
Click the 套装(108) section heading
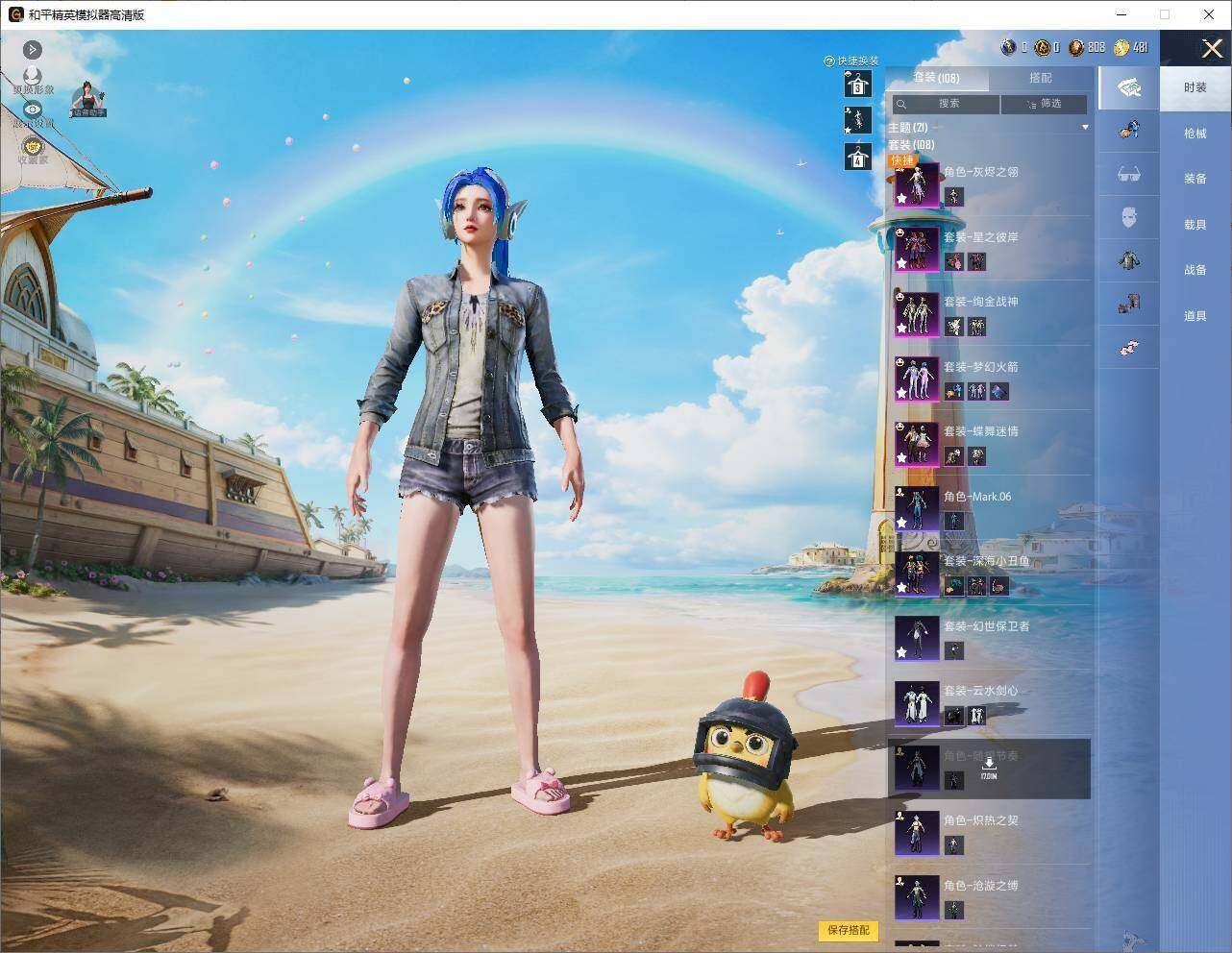pyautogui.click(x=911, y=145)
